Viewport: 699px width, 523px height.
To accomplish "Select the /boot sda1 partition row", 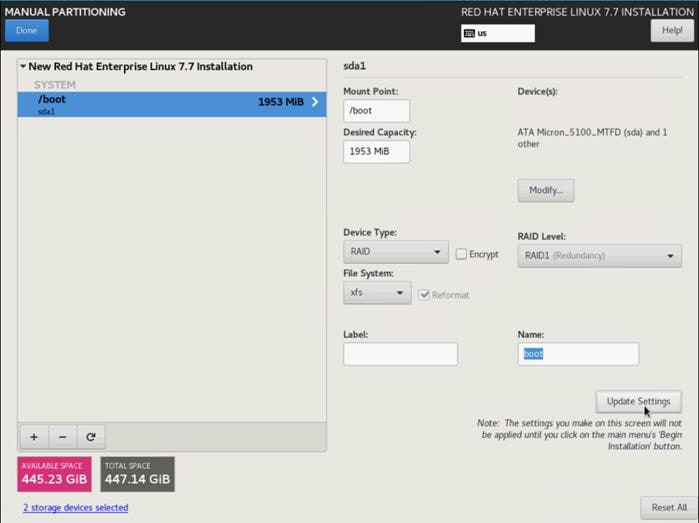I will [x=172, y=104].
